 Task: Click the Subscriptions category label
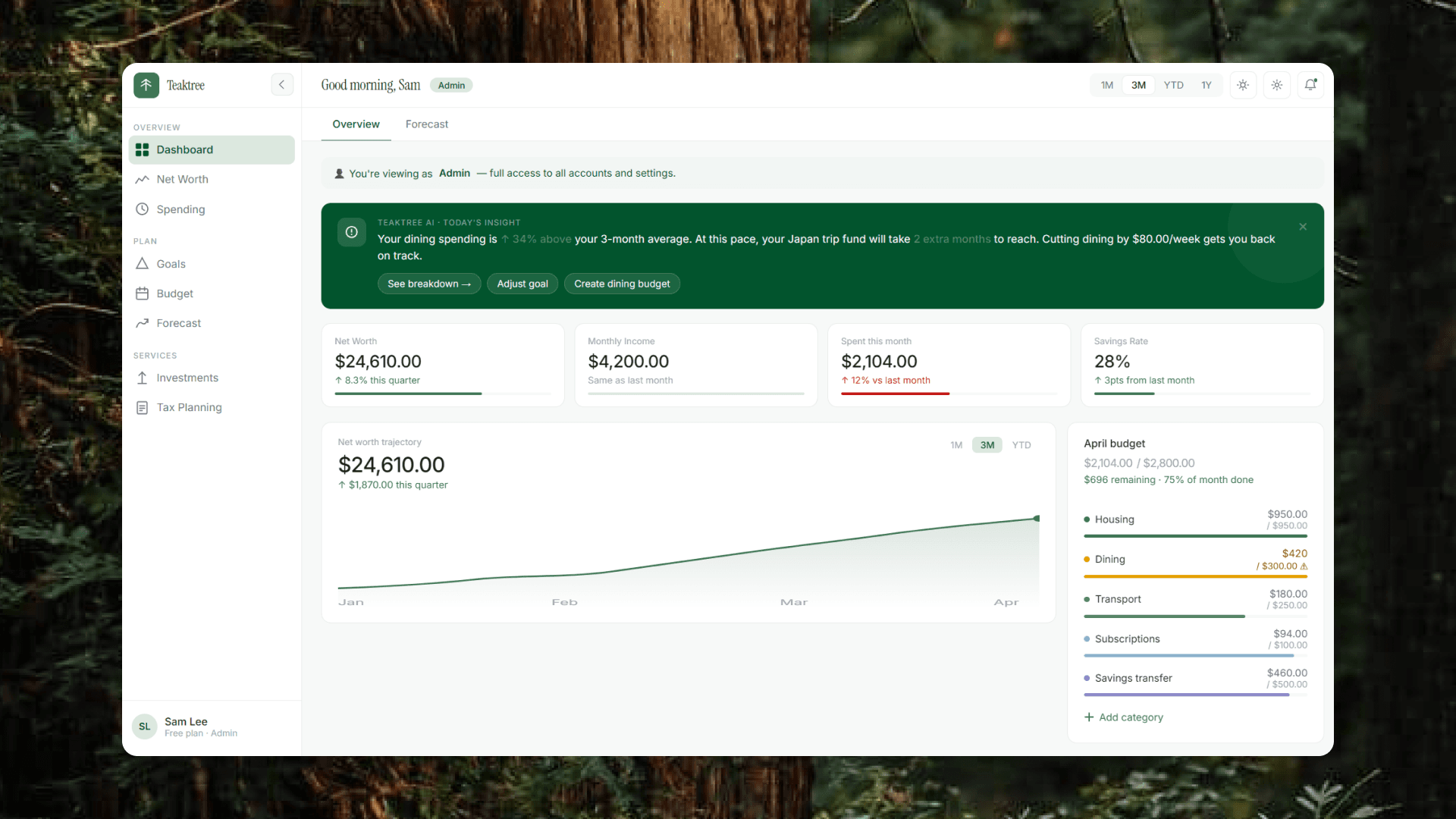click(1127, 639)
